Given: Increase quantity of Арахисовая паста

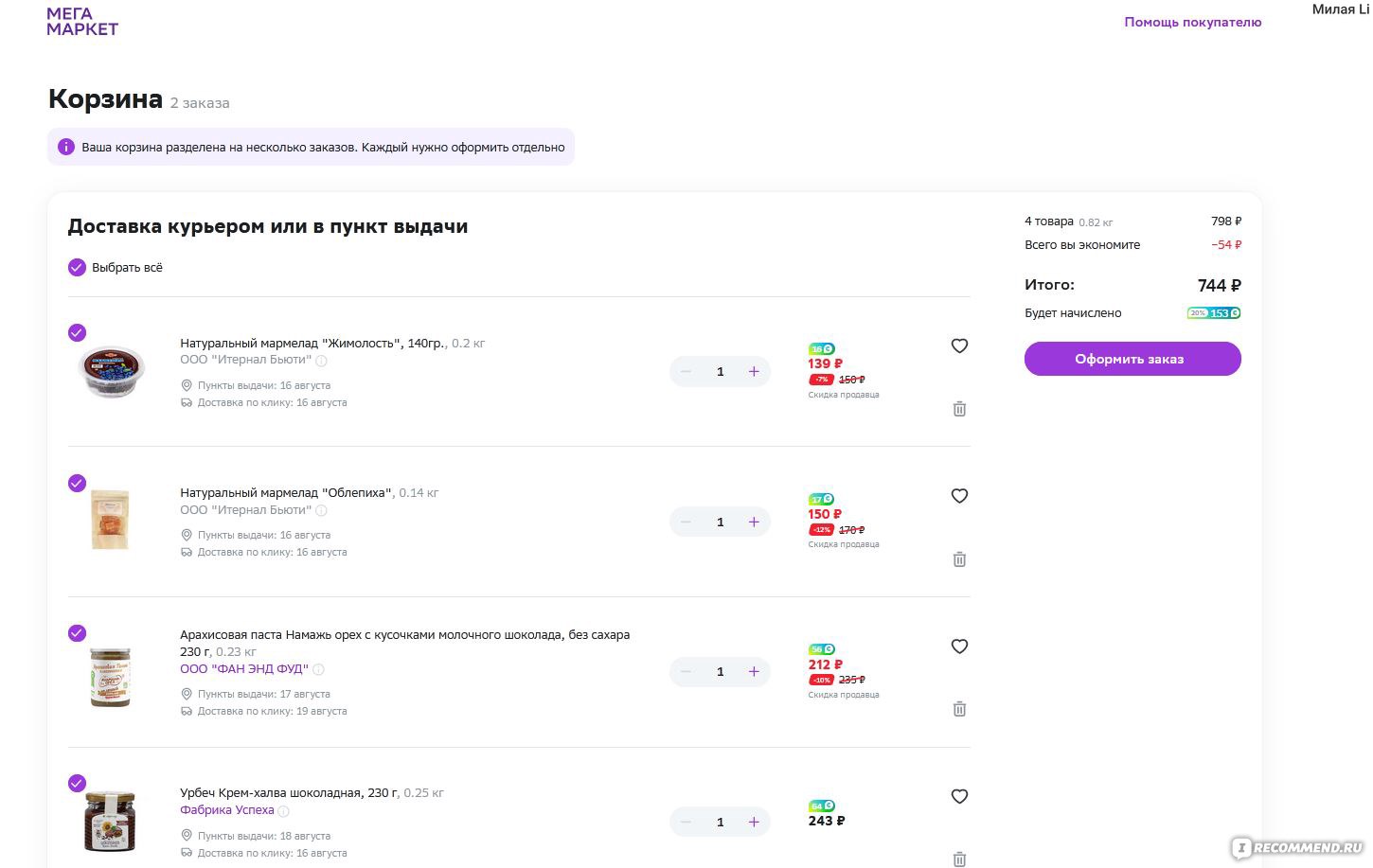Looking at the screenshot, I should point(754,672).
